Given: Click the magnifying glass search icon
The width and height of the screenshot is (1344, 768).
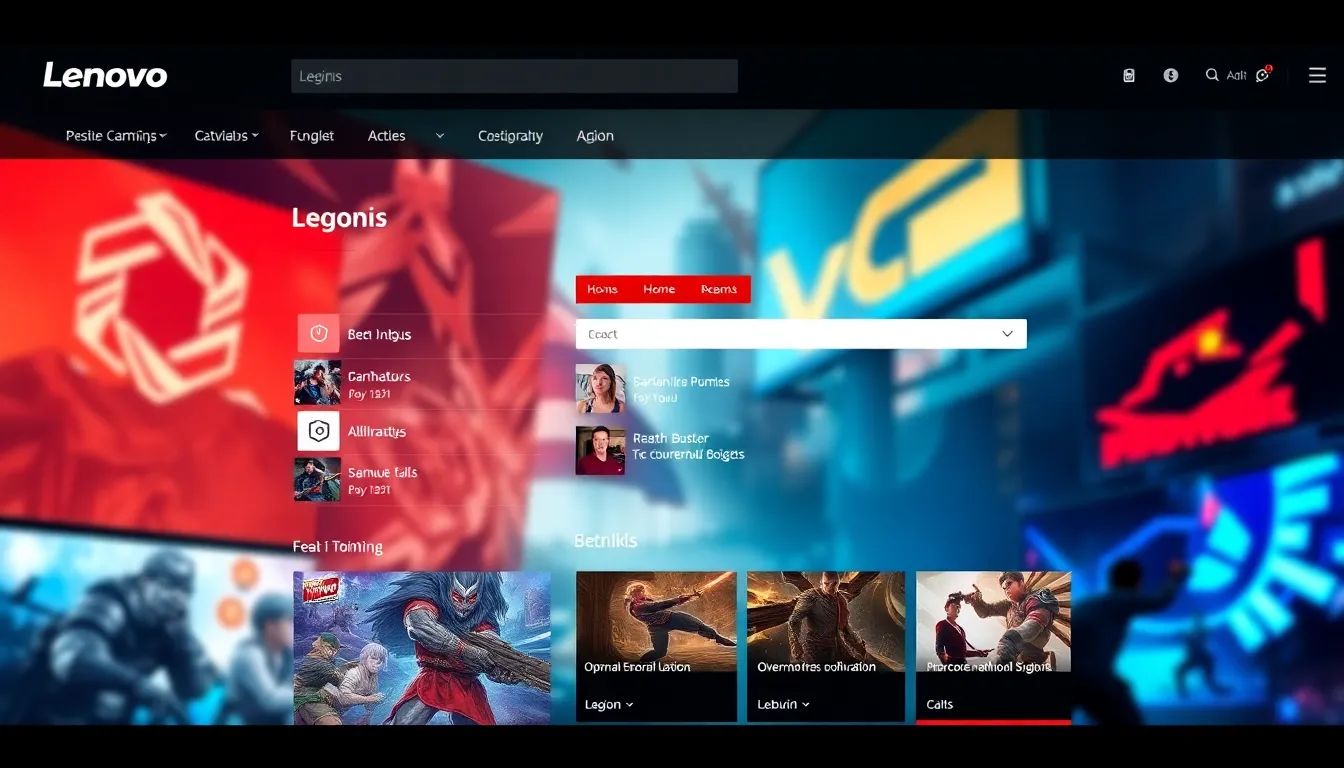Looking at the screenshot, I should click(1212, 75).
